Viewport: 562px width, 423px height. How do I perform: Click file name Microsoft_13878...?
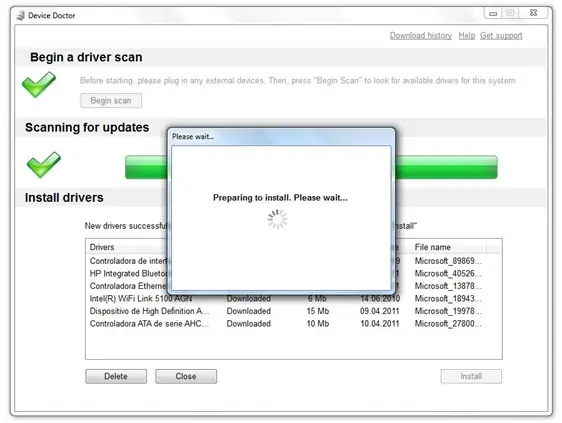click(x=448, y=286)
